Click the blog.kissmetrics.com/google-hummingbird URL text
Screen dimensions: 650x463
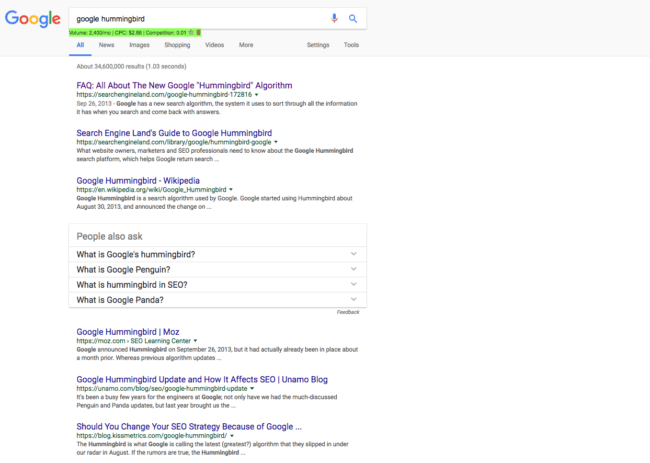click(152, 436)
